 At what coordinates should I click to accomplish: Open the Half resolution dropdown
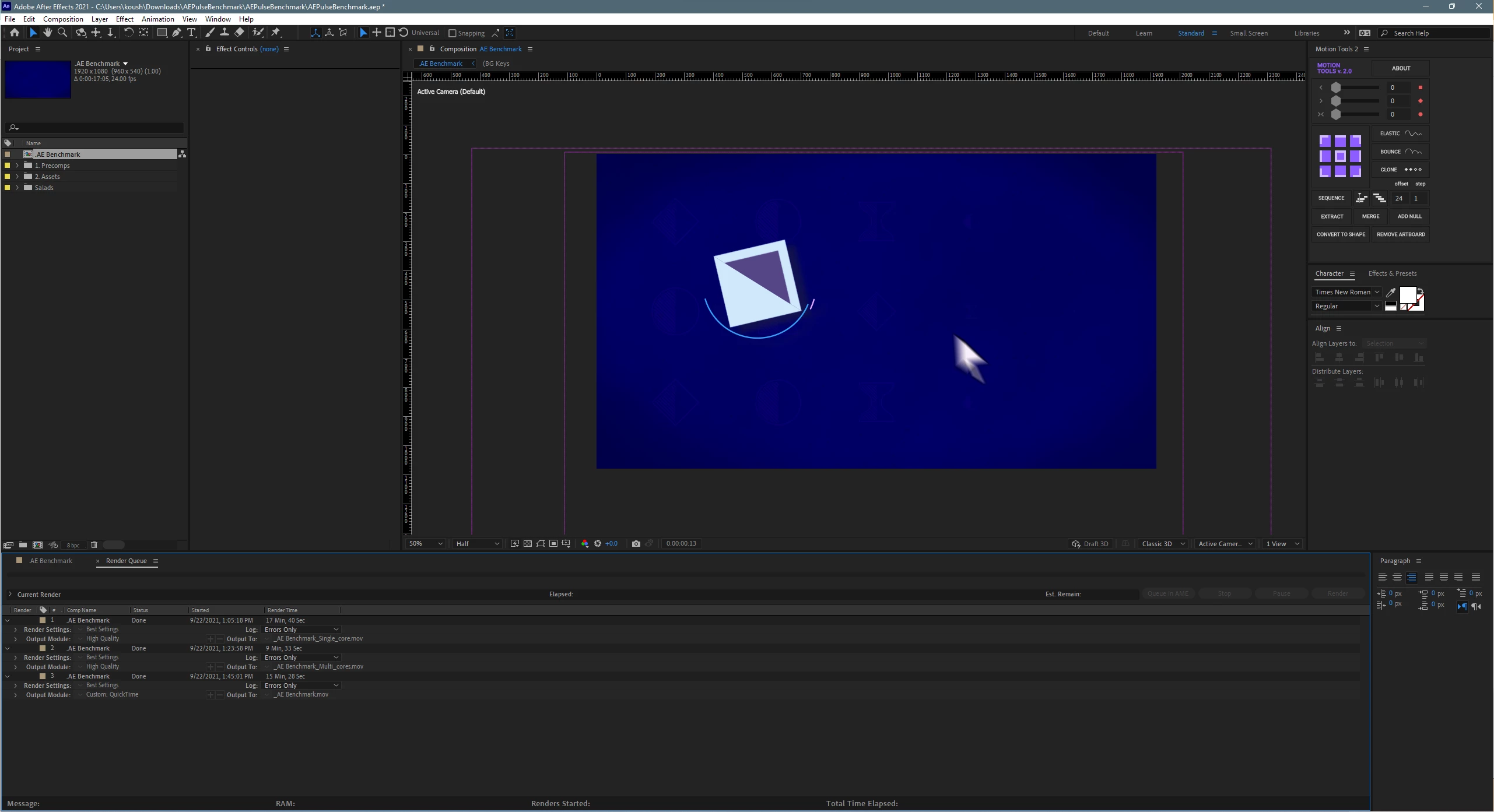[x=477, y=543]
